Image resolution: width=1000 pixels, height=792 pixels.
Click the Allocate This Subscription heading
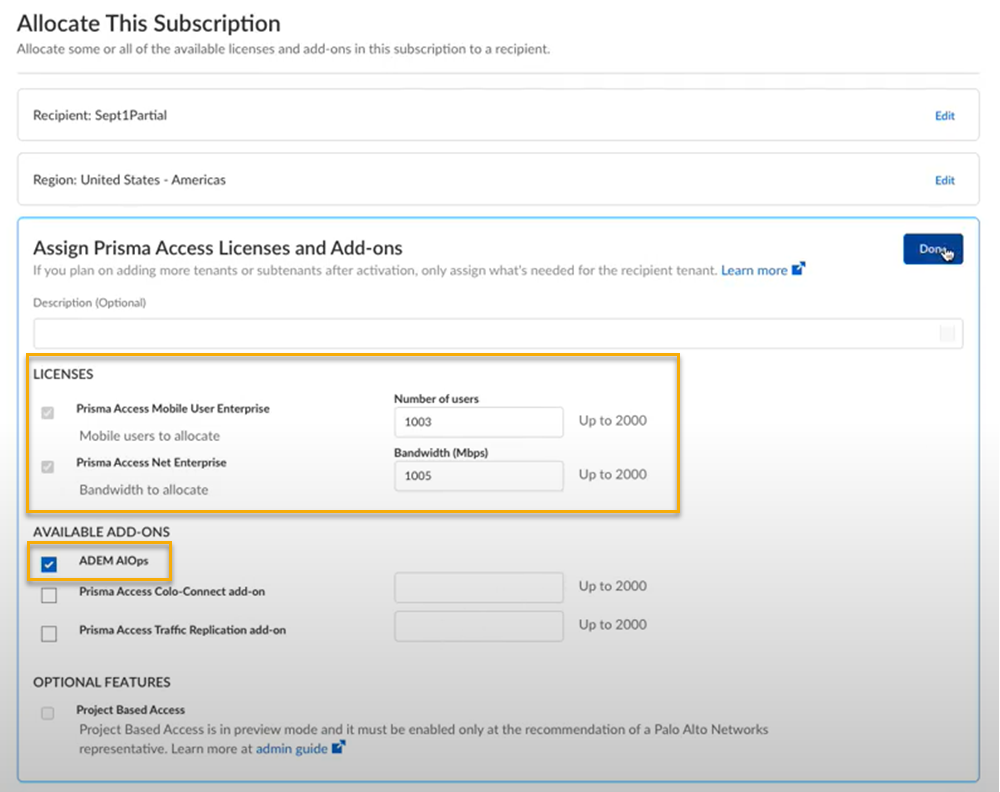(x=149, y=23)
